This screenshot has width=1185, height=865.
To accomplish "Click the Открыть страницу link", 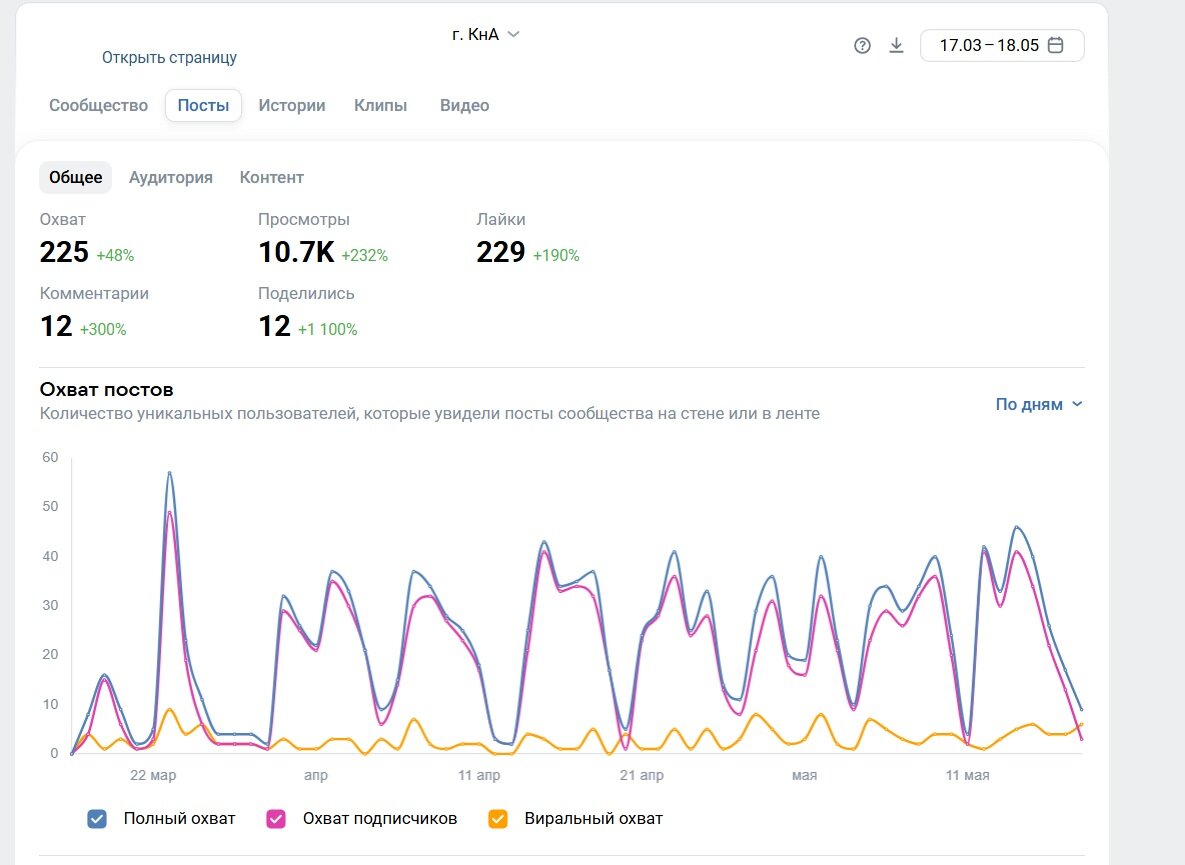I will (169, 57).
